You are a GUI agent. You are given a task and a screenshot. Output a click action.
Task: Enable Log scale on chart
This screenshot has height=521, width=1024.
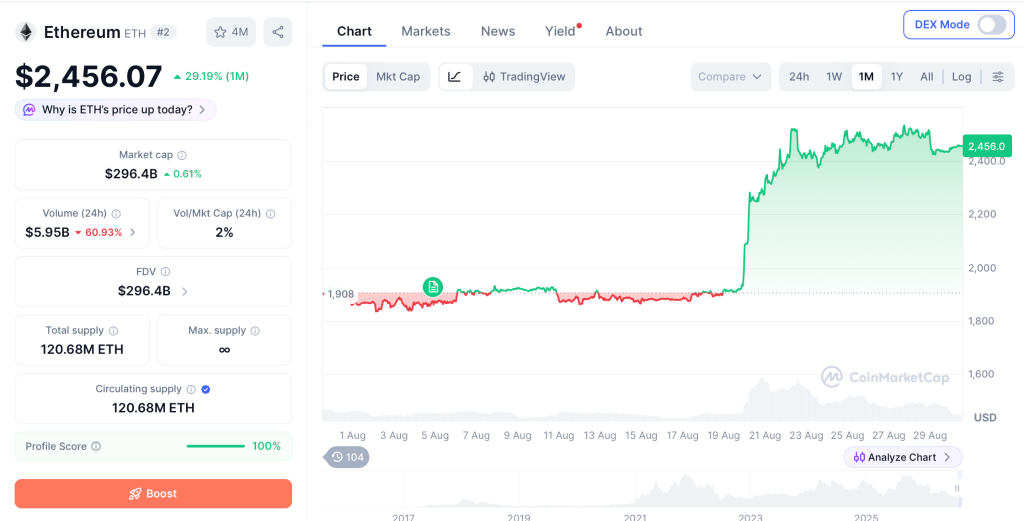pyautogui.click(x=961, y=76)
